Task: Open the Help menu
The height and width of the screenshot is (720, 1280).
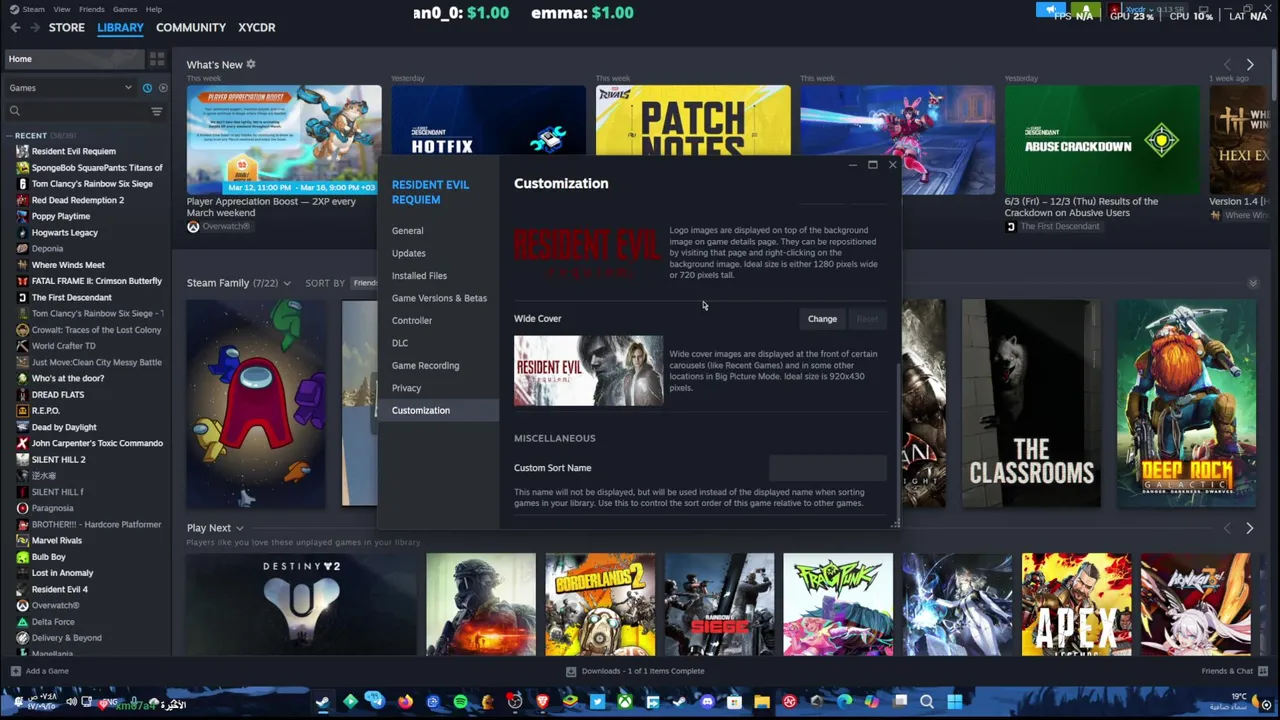Action: click(x=154, y=9)
